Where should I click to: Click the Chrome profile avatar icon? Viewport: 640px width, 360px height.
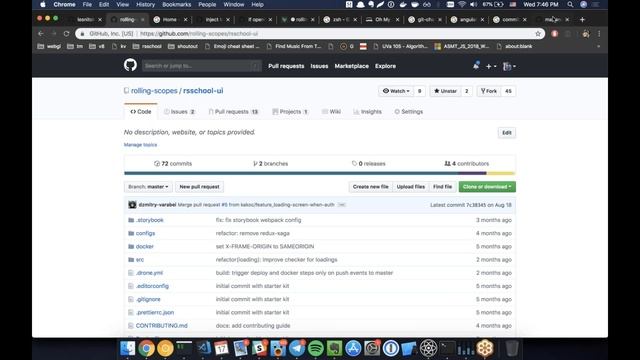pos(586,33)
